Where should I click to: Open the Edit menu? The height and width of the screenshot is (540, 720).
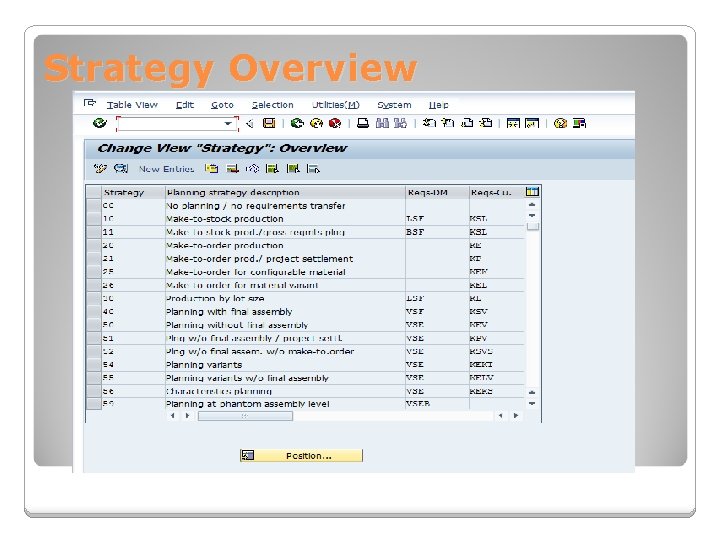(x=185, y=105)
